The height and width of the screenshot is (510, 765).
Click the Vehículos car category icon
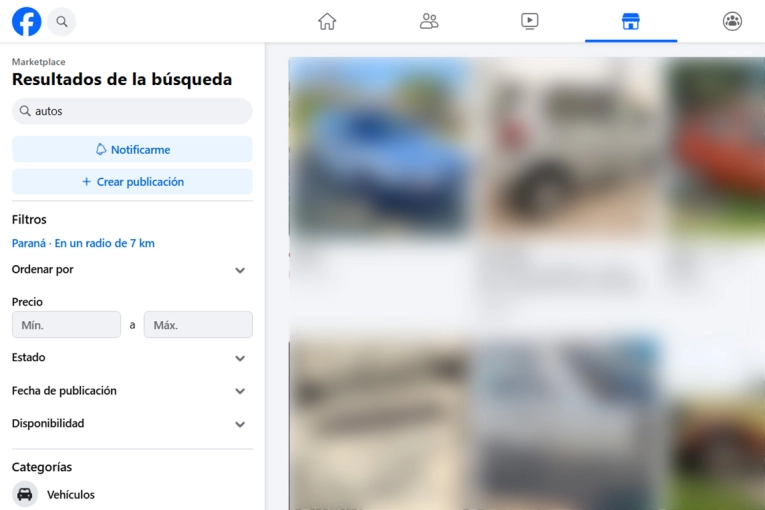25,494
